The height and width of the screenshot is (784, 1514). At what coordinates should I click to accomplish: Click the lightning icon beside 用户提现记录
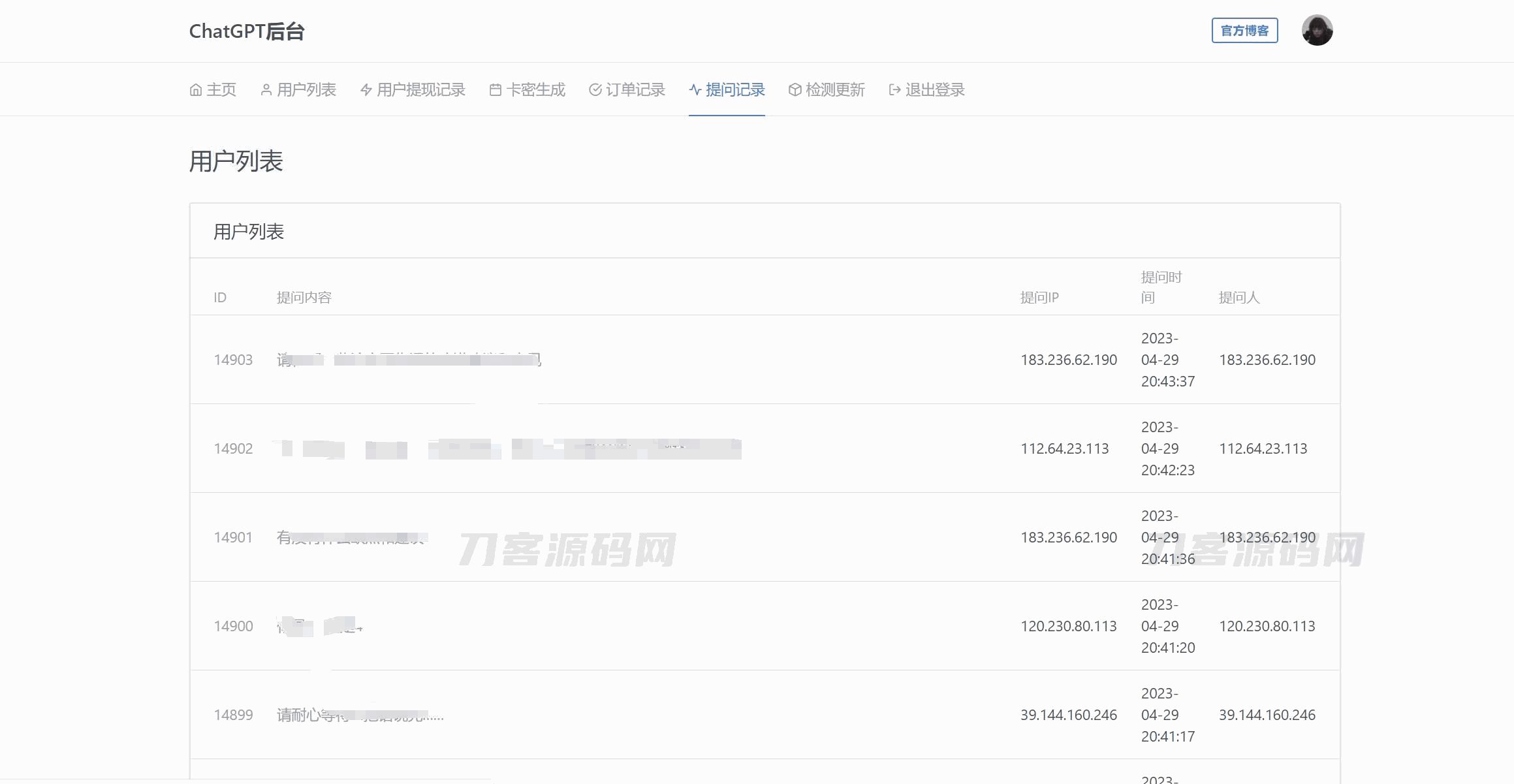pos(366,90)
